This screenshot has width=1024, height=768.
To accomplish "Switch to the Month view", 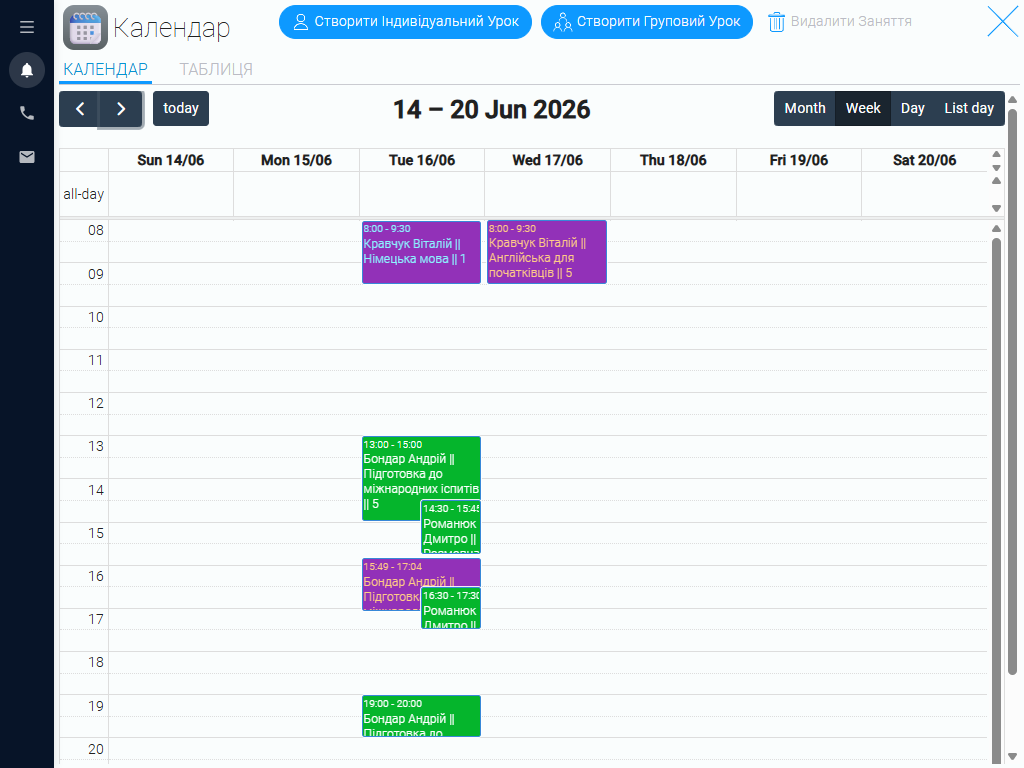I will tap(805, 108).
